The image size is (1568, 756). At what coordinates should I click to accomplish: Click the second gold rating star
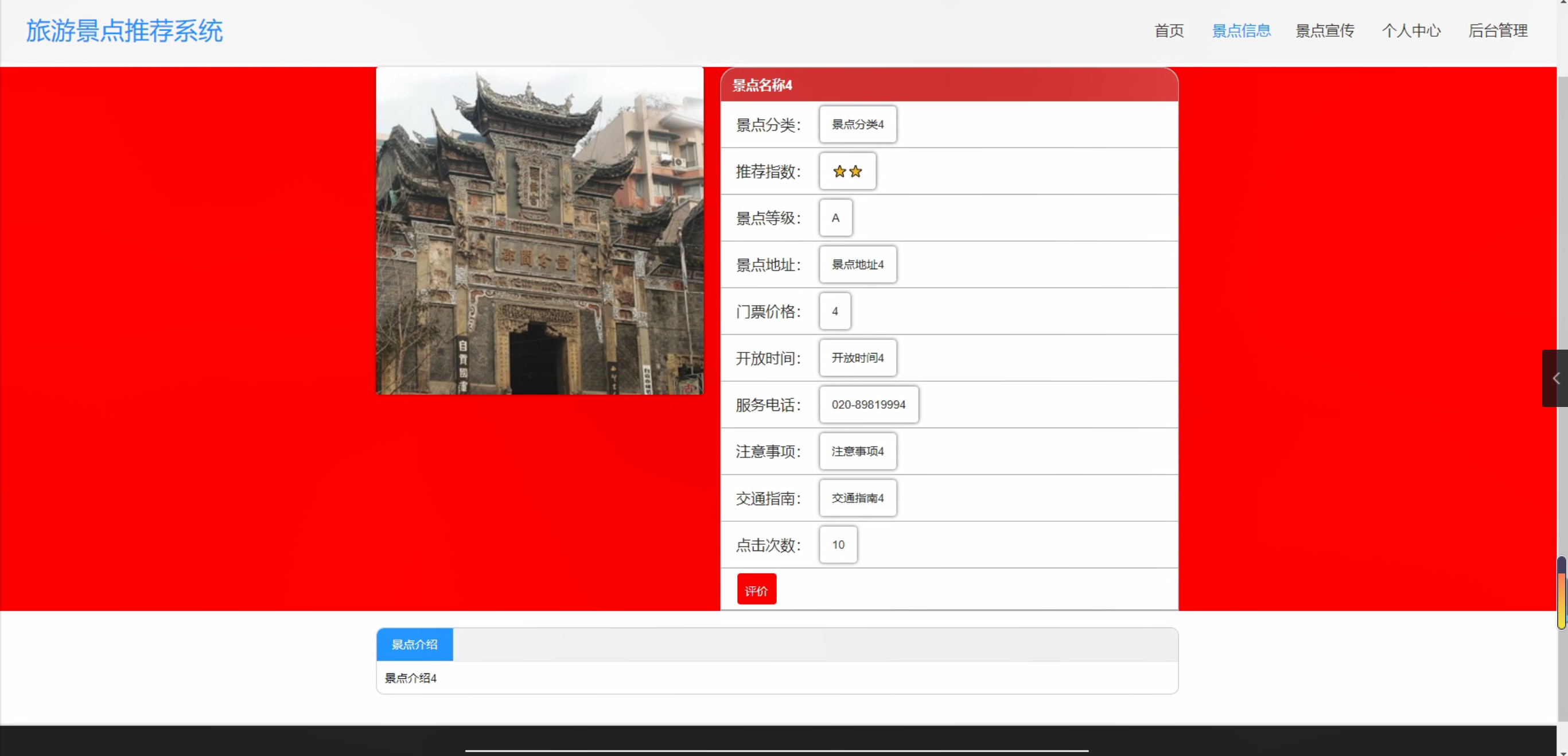pyautogui.click(x=856, y=172)
